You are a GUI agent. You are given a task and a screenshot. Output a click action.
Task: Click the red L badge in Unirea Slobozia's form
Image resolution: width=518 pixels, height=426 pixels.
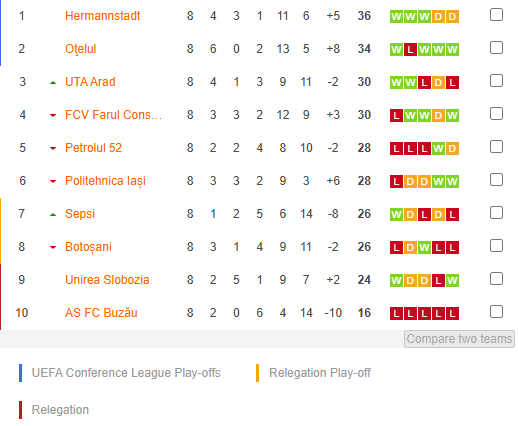(438, 281)
